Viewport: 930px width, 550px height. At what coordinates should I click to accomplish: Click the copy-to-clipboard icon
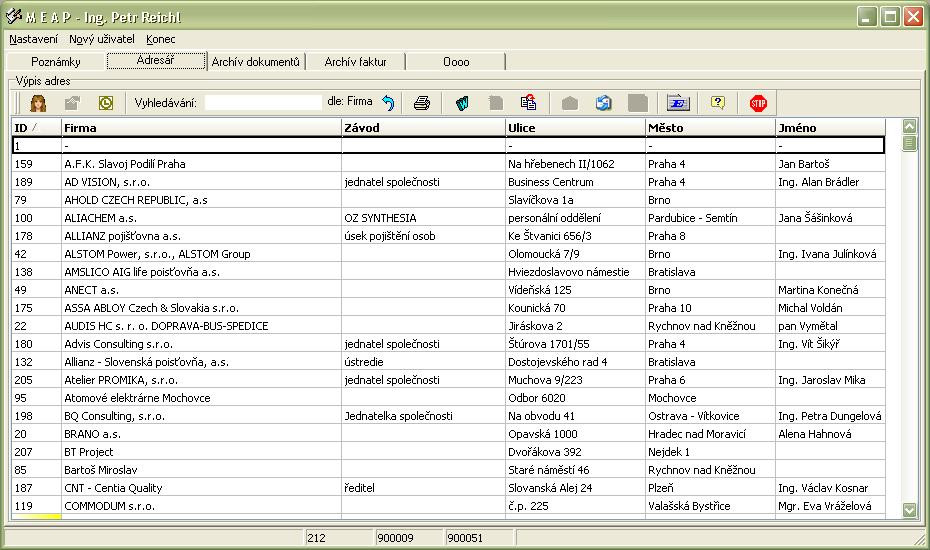click(528, 103)
